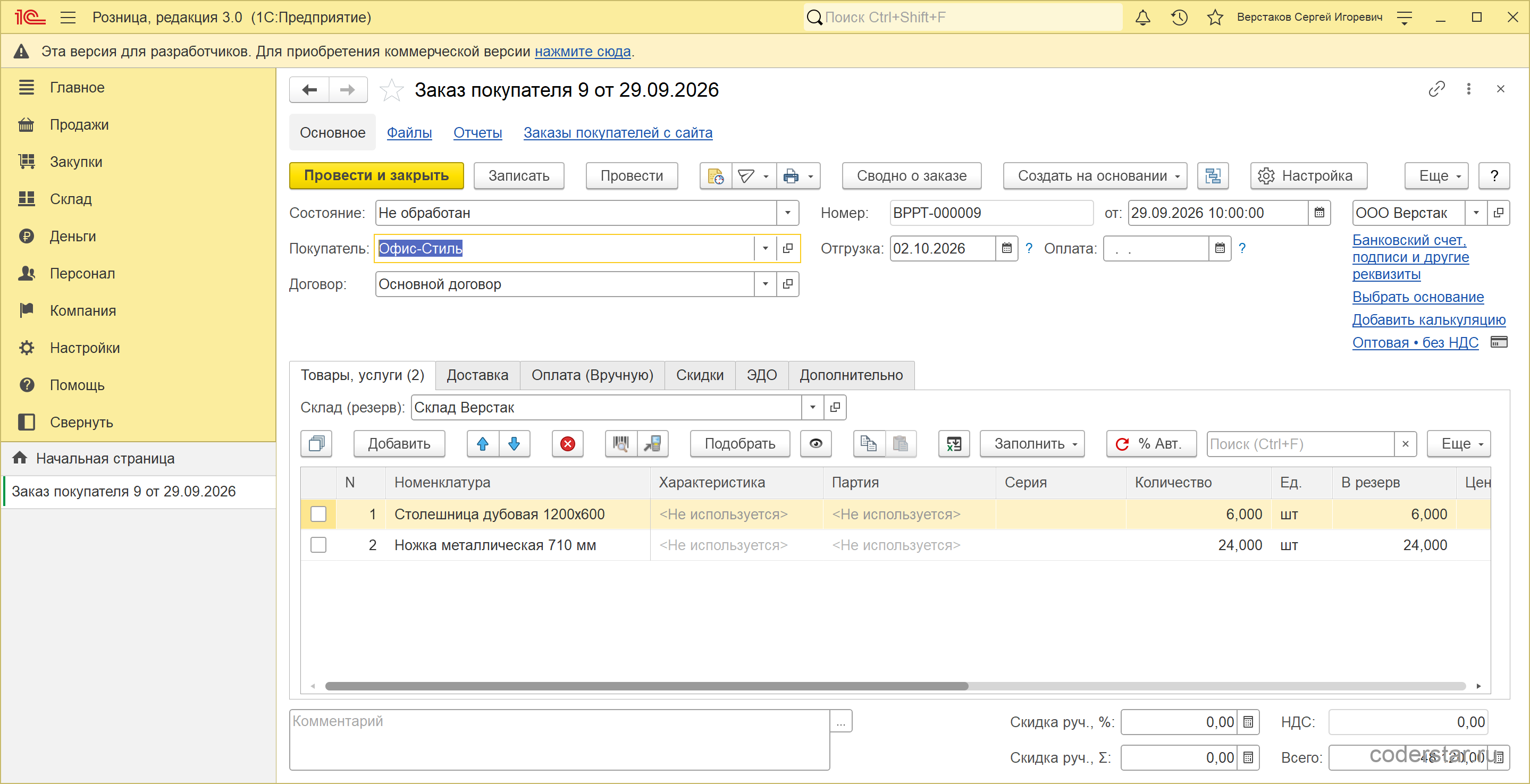
Task: Open Добавить калькуляцию link
Action: click(1429, 319)
